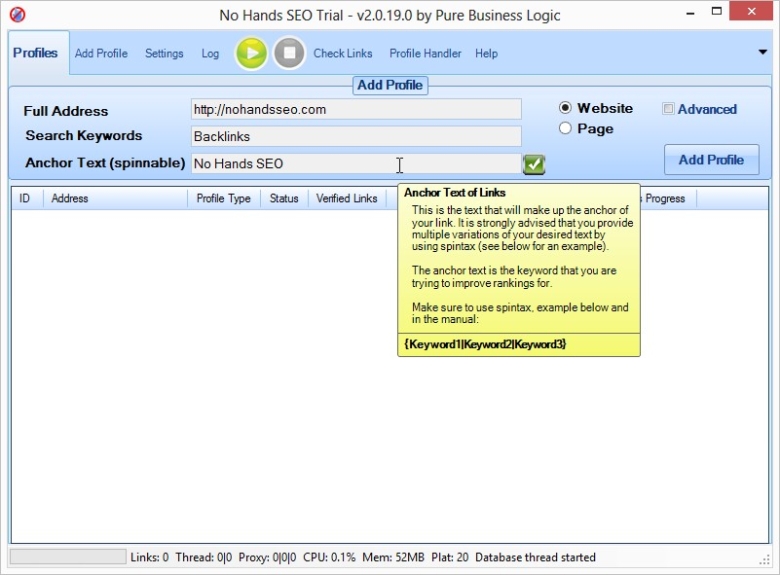Expand the toolbar overflow dropdown arrow
780x575 pixels.
coord(762,52)
